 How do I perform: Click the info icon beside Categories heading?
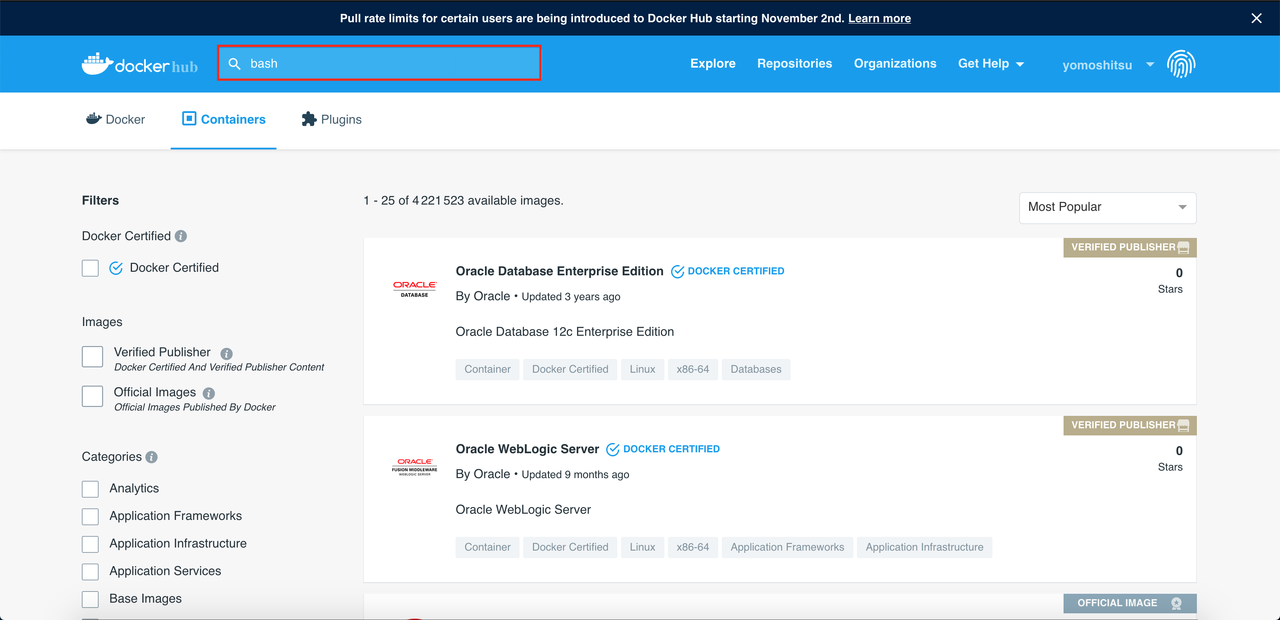(x=151, y=457)
